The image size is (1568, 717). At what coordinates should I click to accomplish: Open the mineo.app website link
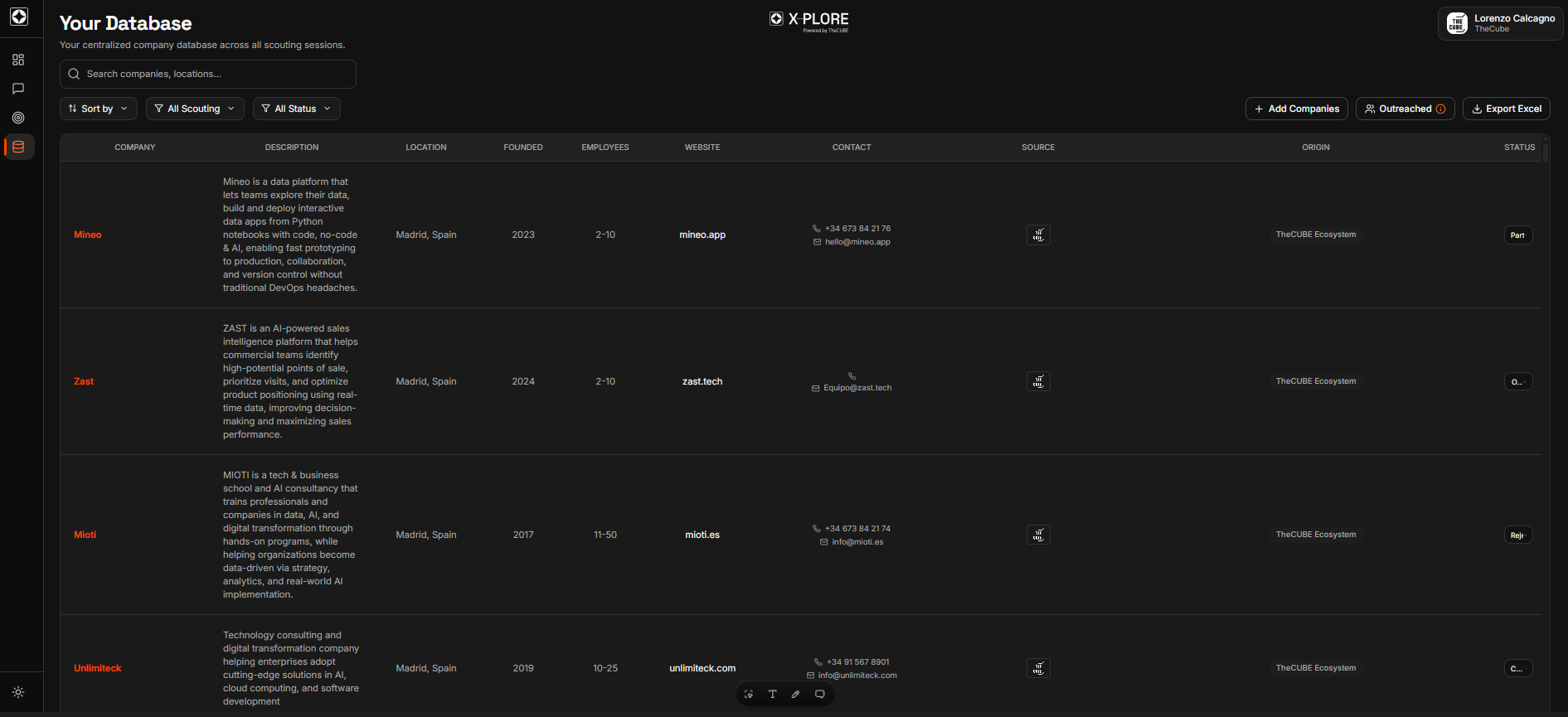tap(702, 235)
